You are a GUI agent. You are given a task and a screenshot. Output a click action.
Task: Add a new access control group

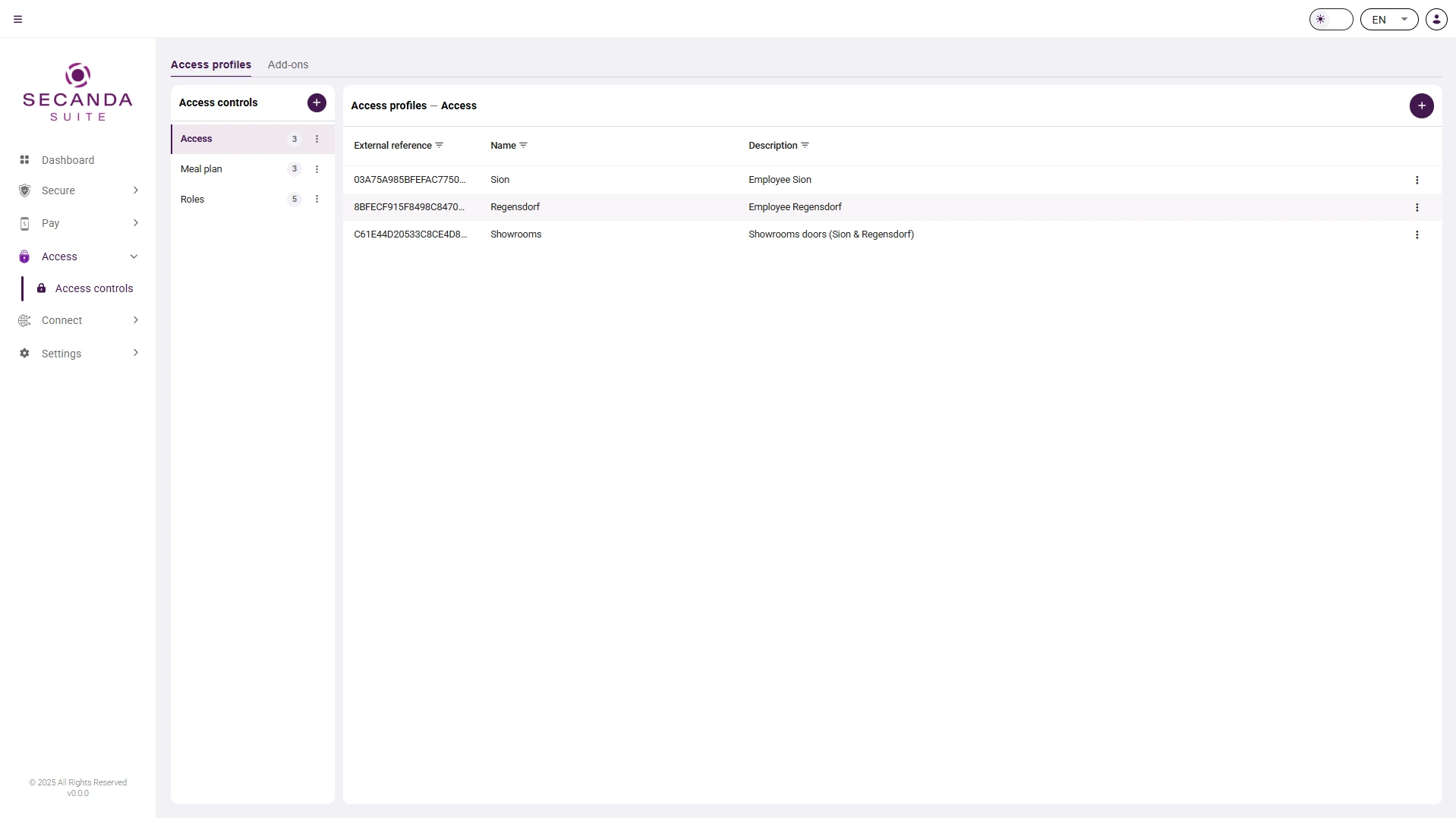click(317, 102)
